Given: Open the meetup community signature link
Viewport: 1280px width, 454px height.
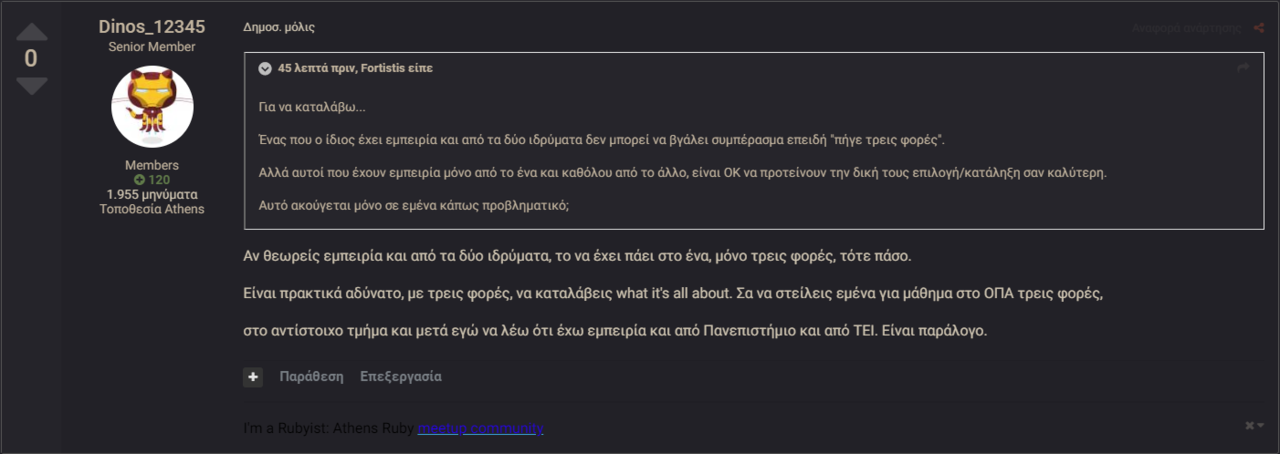Looking at the screenshot, I should (481, 428).
